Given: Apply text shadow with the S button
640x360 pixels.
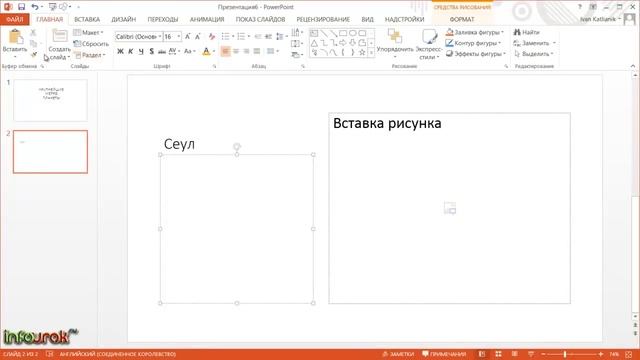Looking at the screenshot, I should click(151, 51).
